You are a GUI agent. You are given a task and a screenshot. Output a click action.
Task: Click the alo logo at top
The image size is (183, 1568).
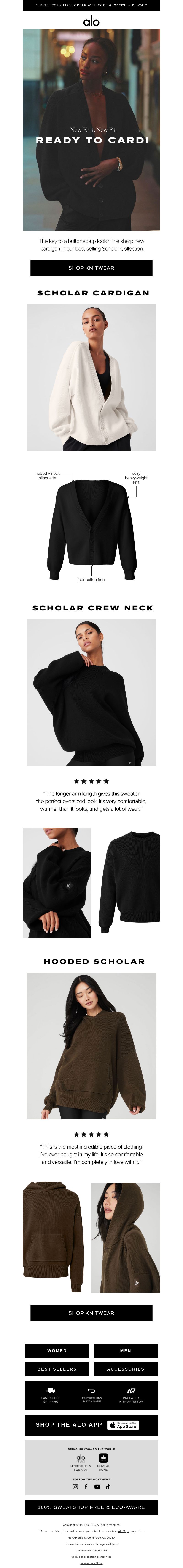pyautogui.click(x=91, y=21)
